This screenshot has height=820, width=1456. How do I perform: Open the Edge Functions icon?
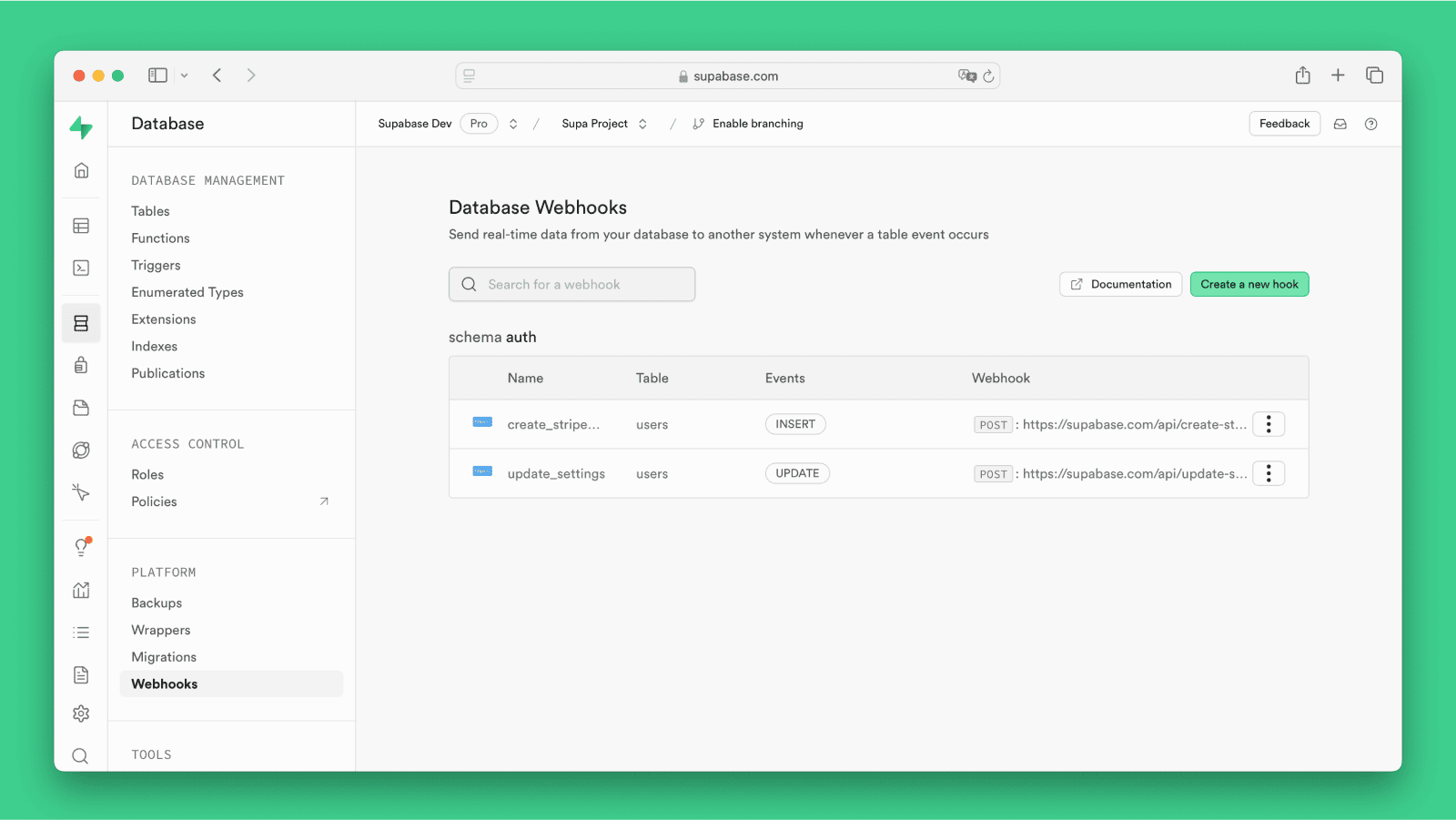81,450
